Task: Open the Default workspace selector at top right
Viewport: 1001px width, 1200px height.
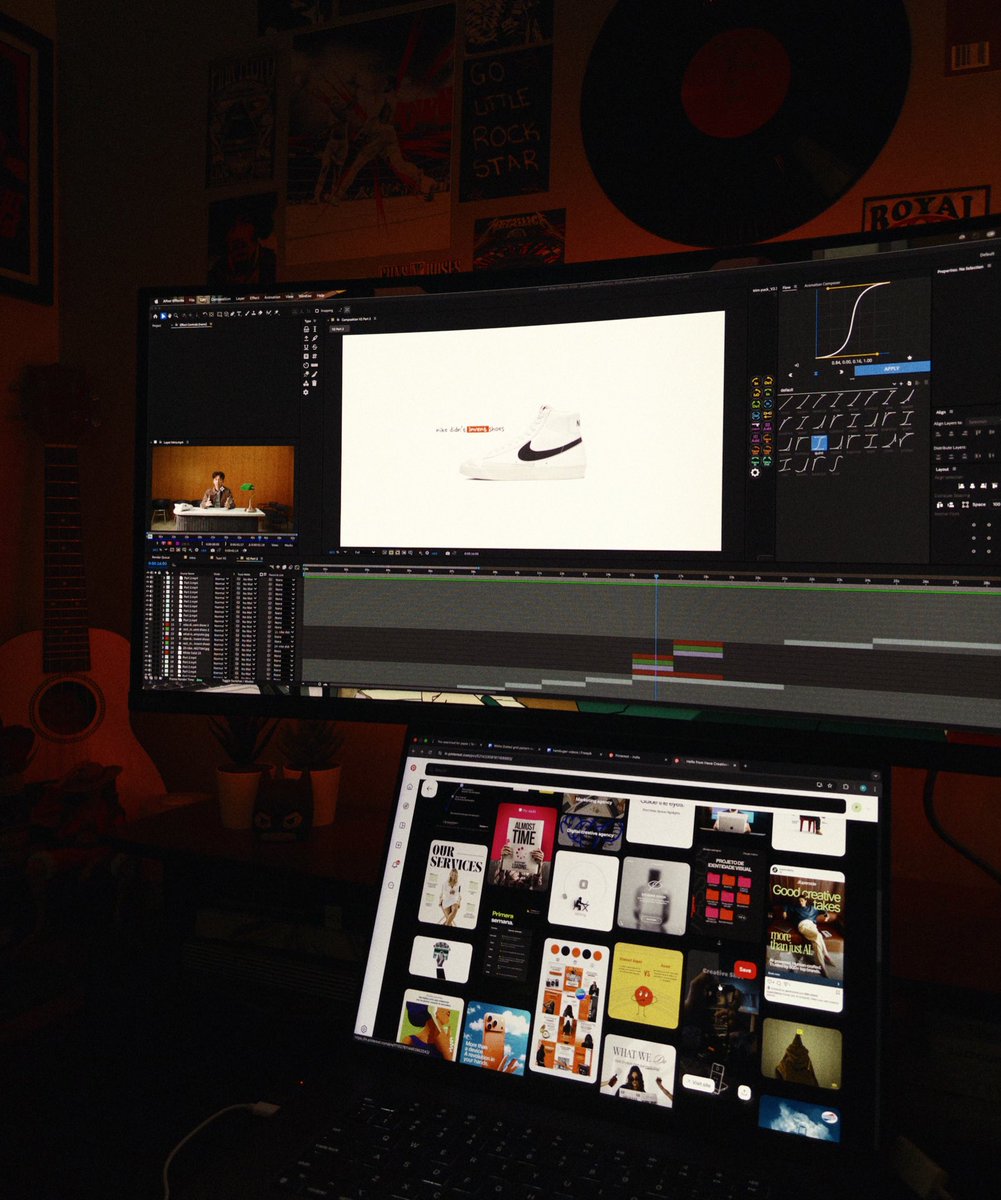Action: (x=987, y=255)
